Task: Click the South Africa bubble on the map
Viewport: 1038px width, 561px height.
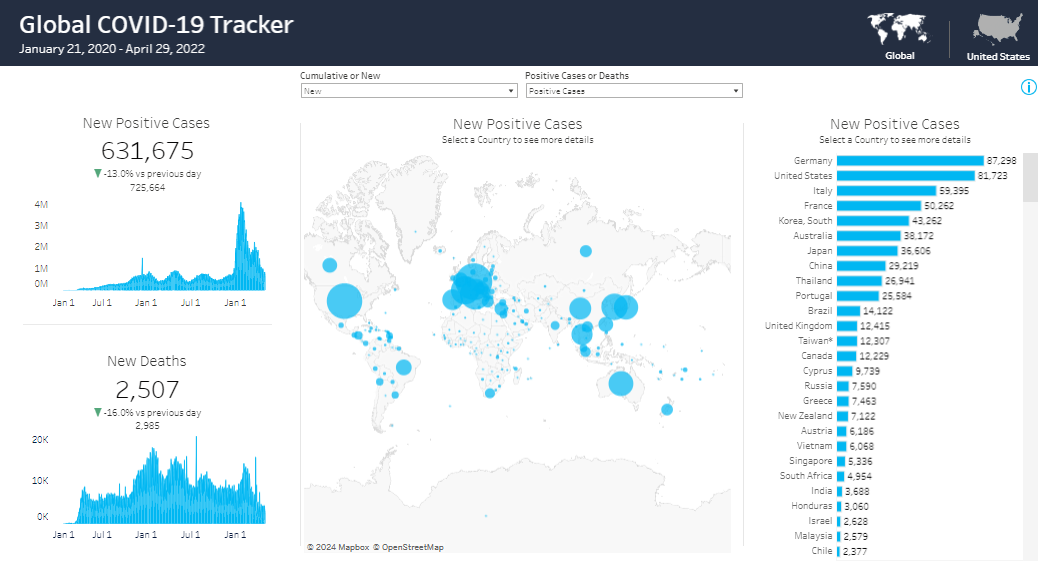Action: tap(490, 393)
